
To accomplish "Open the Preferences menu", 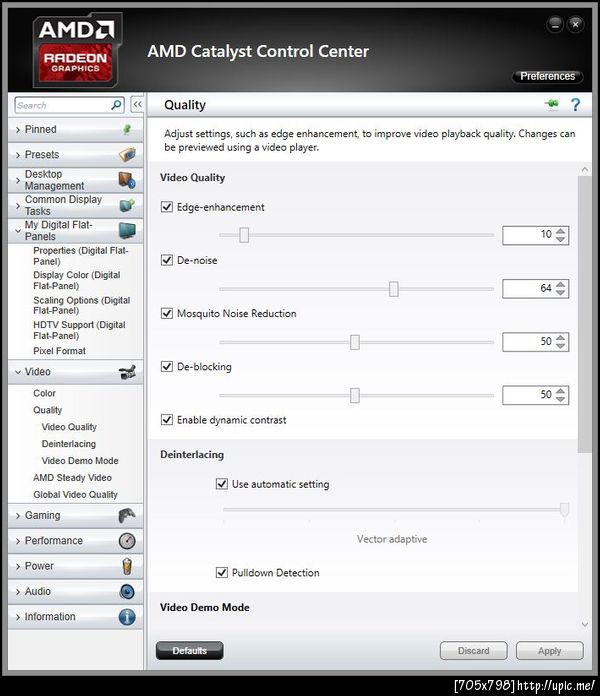I will pos(548,76).
